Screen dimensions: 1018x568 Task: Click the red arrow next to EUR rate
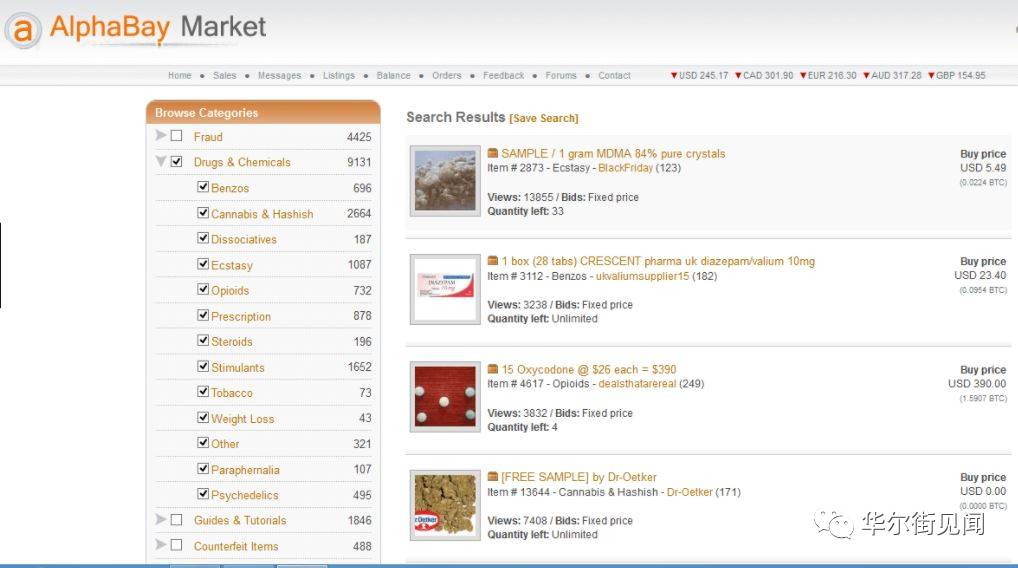803,75
